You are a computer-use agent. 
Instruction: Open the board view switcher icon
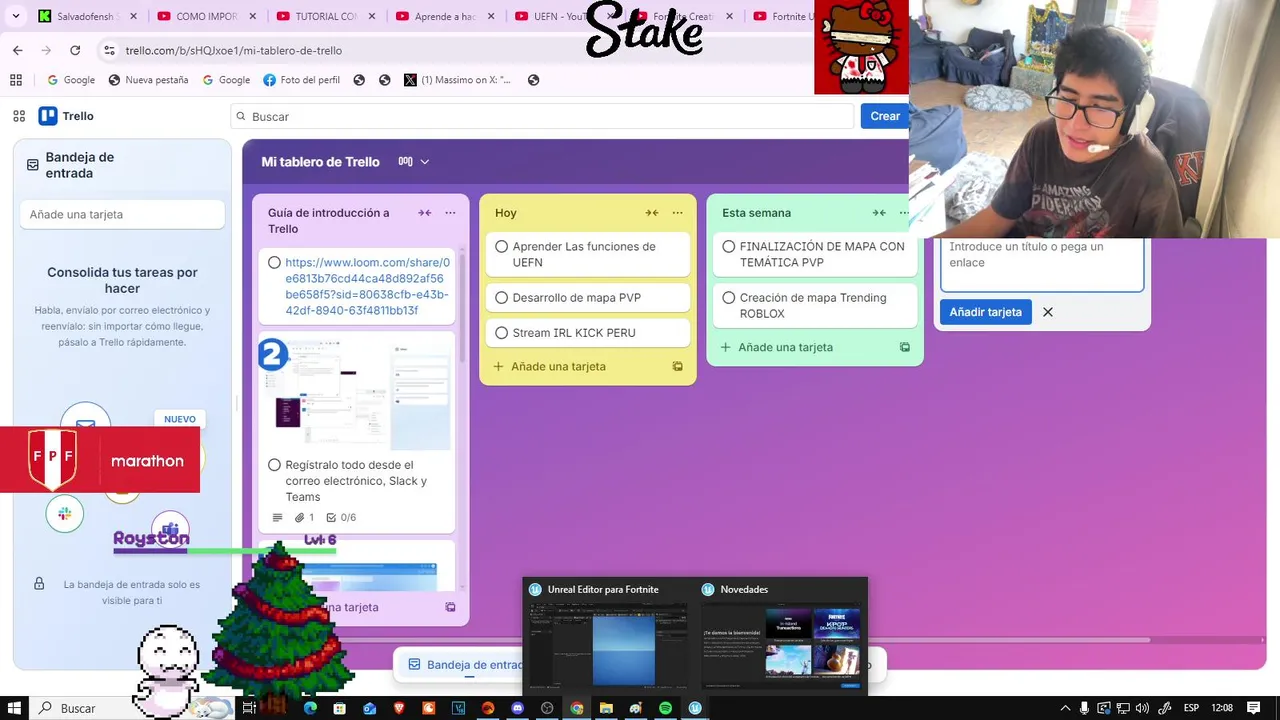tap(405, 161)
